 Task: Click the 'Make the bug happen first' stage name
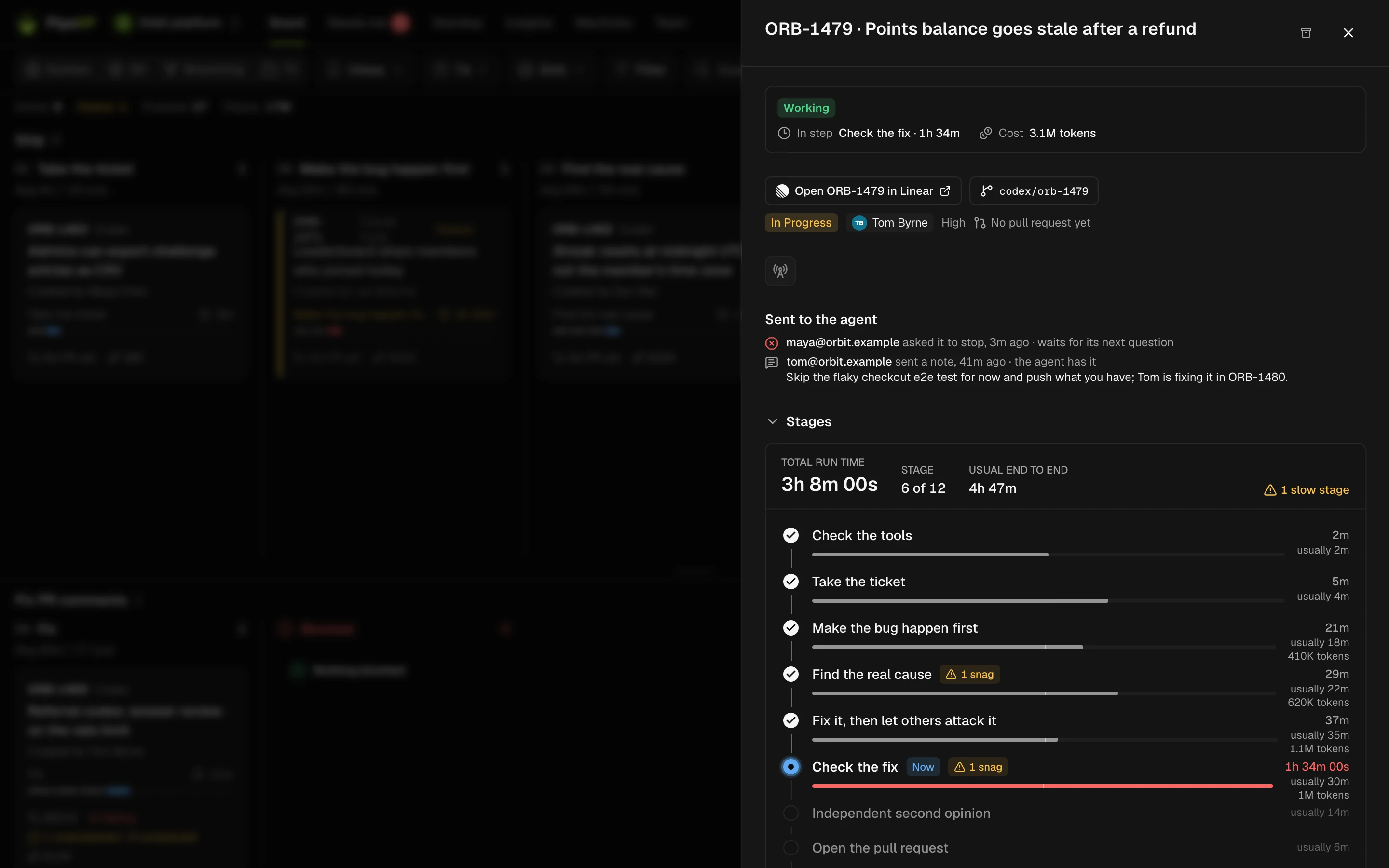click(x=894, y=628)
